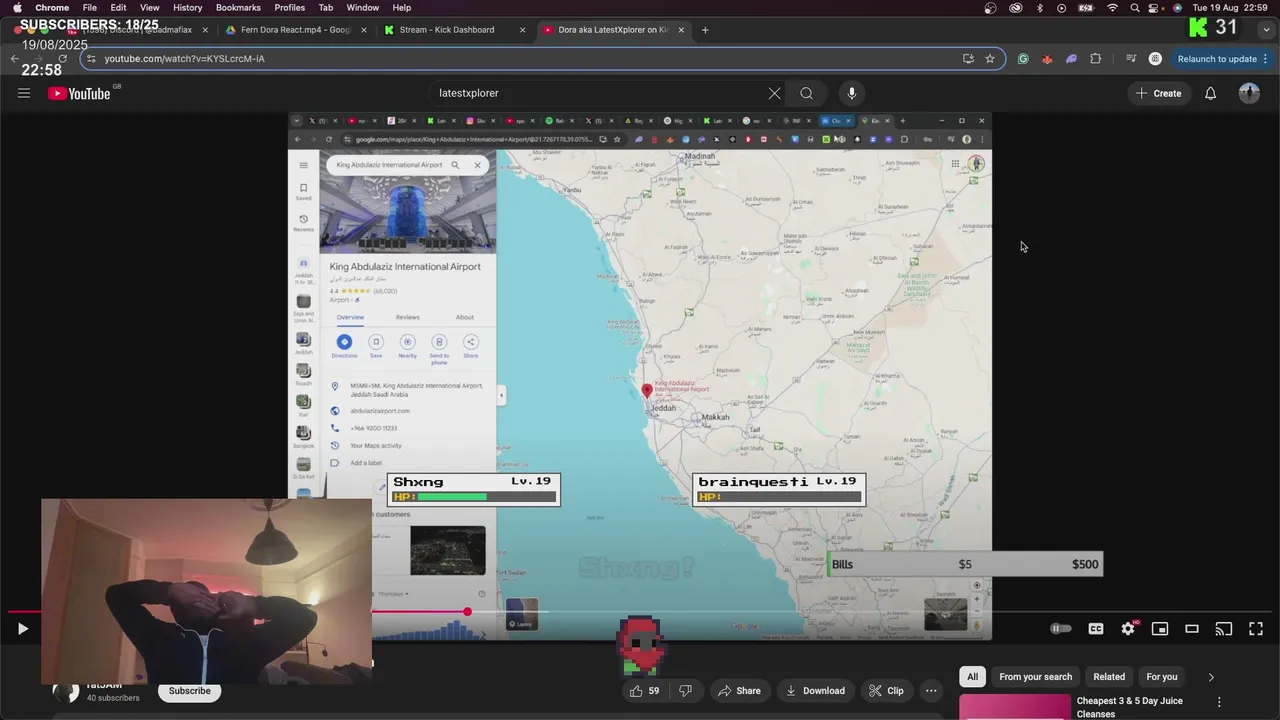Open Cheapest 3 & 5 Day Juice Cleanses

click(x=1129, y=707)
